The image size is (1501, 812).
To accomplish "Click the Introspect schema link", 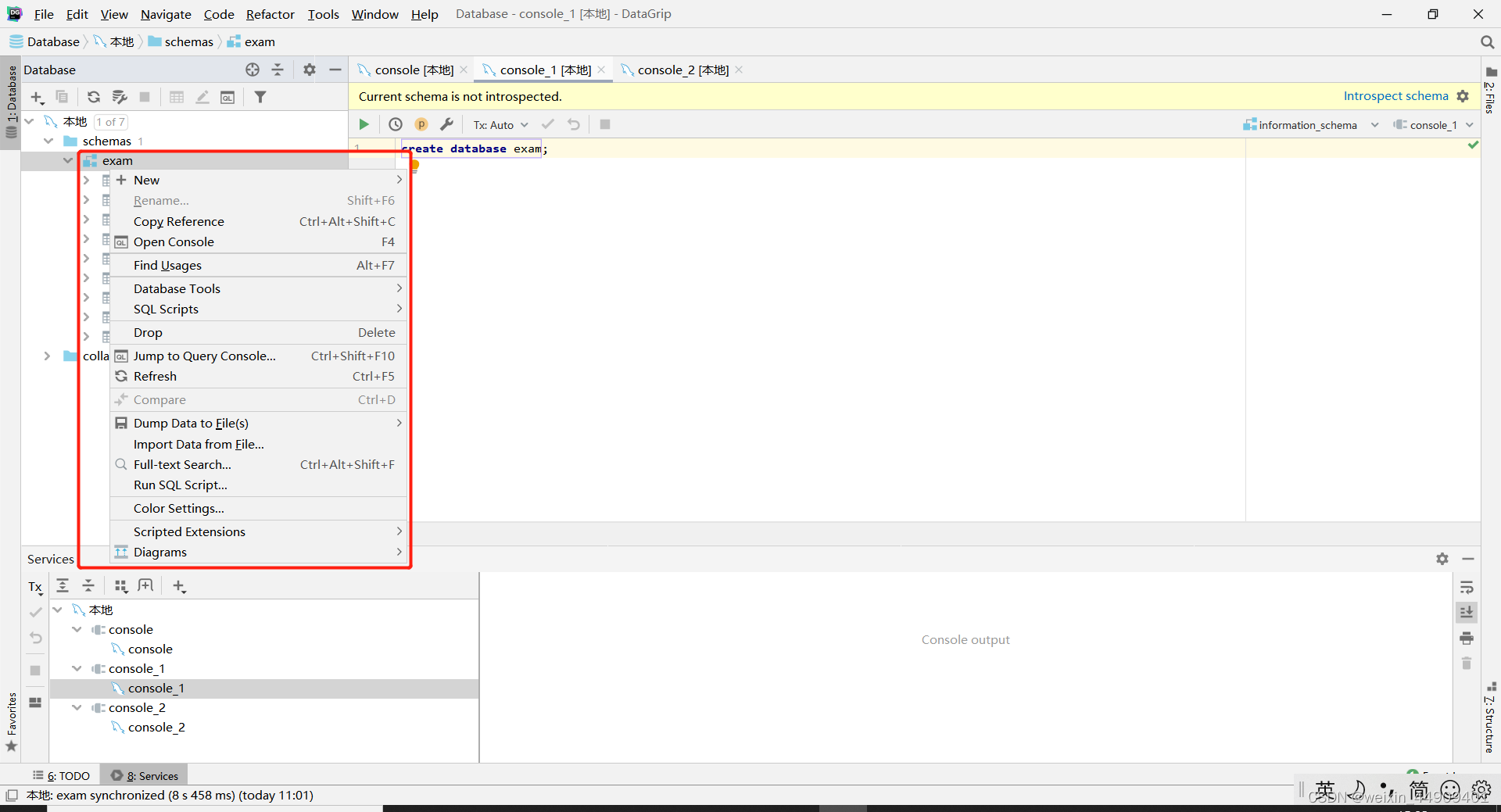I will click(x=1395, y=95).
